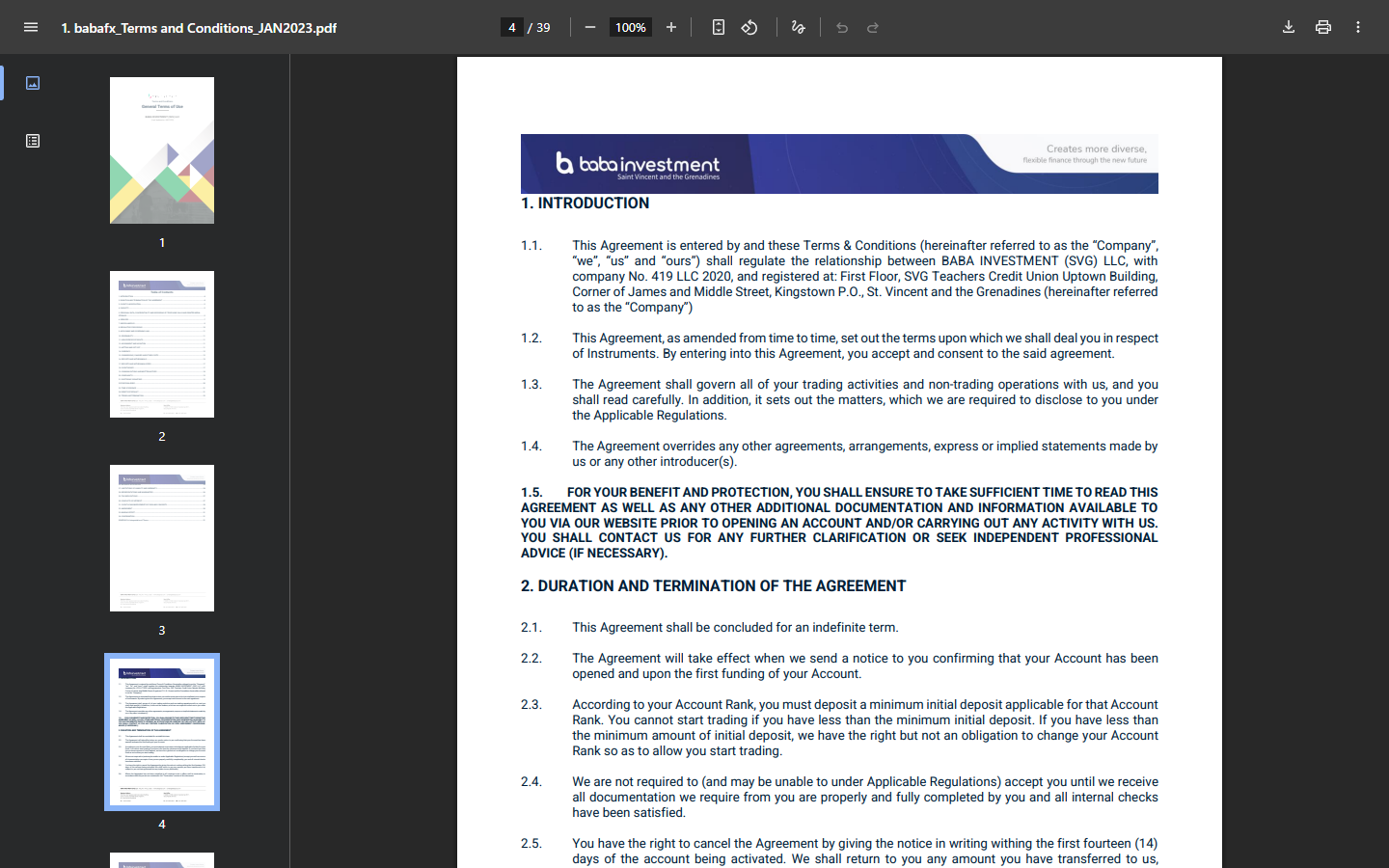Click the fit to page icon

[x=719, y=27]
